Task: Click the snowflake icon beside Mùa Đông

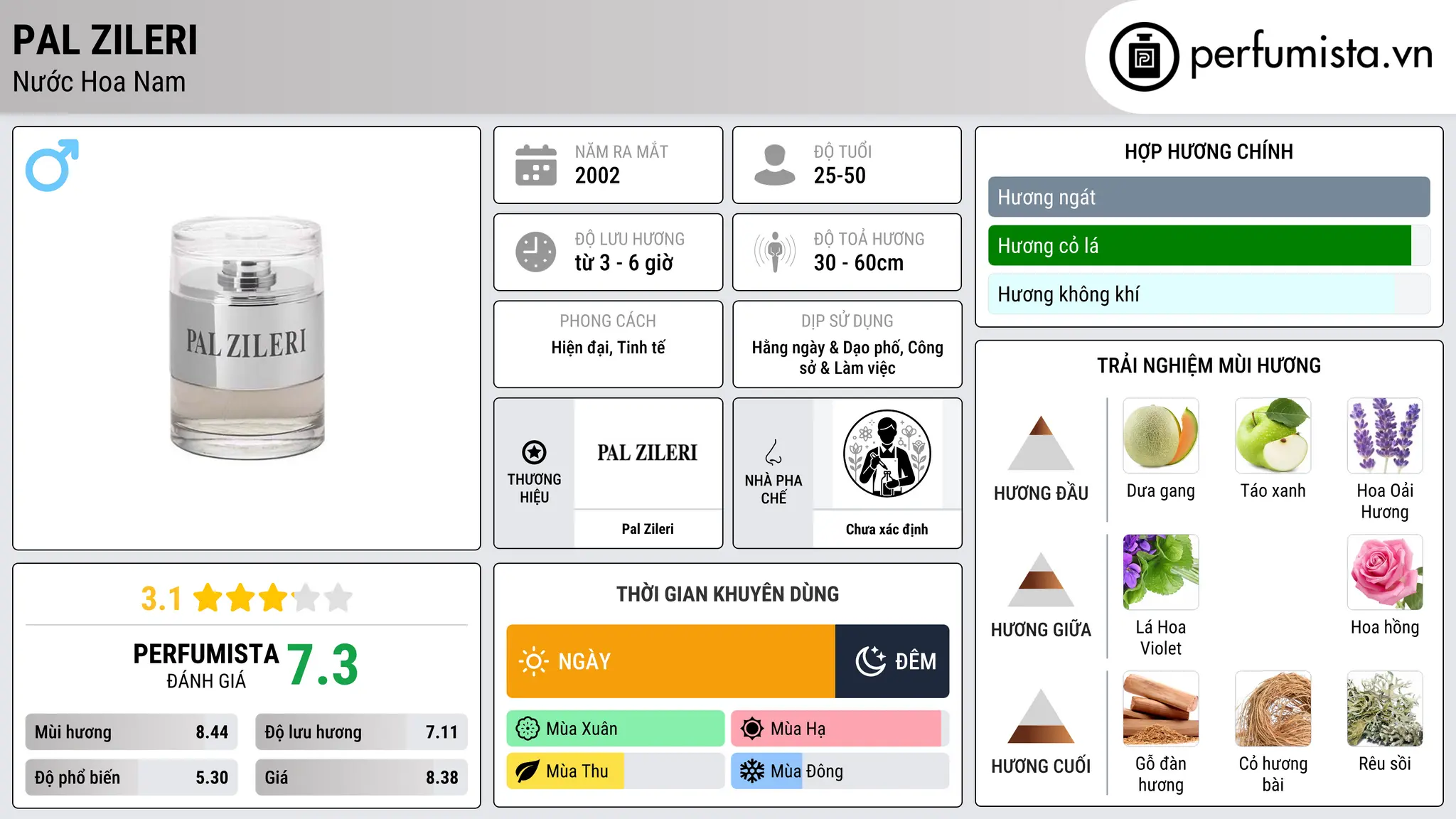Action: pyautogui.click(x=752, y=771)
